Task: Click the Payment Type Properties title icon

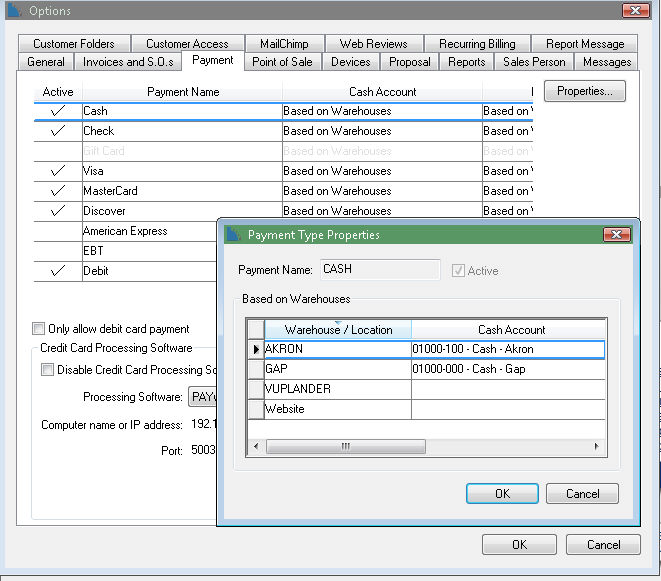Action: (x=233, y=235)
